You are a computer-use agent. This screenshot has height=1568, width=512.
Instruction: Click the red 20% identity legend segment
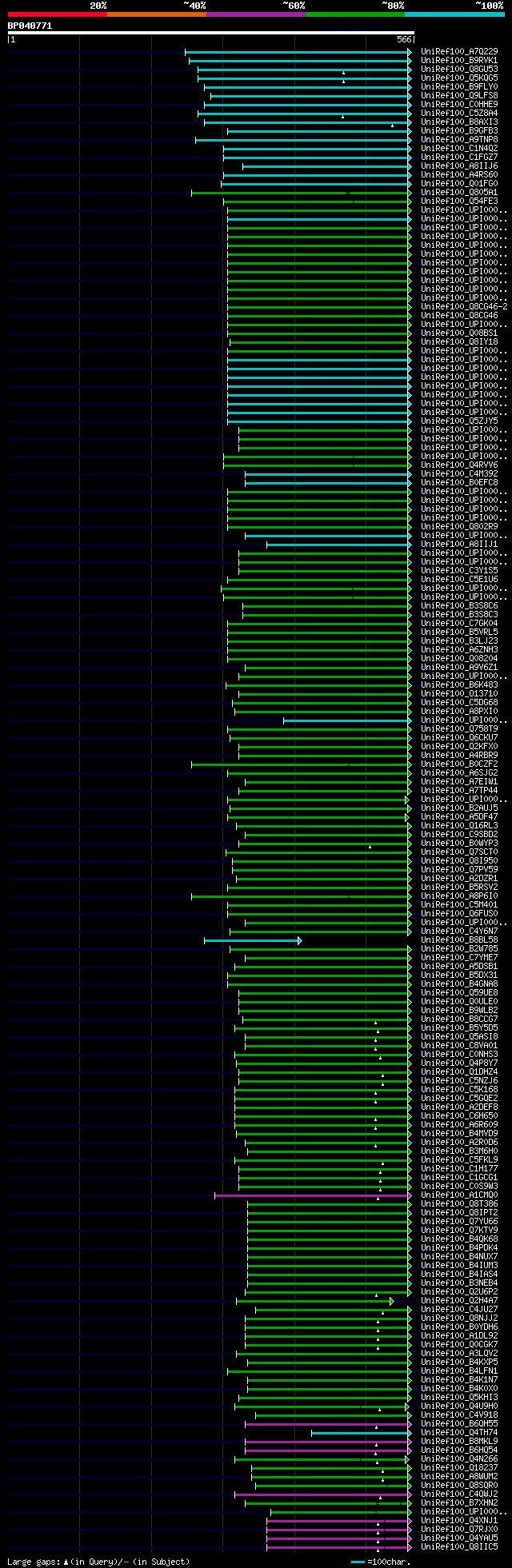57,14
